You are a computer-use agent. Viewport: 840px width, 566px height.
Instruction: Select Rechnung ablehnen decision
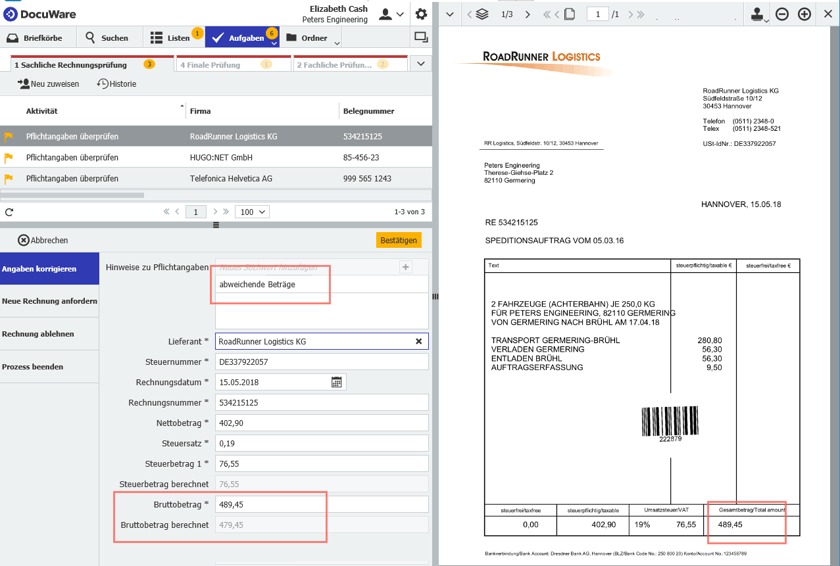(49, 334)
